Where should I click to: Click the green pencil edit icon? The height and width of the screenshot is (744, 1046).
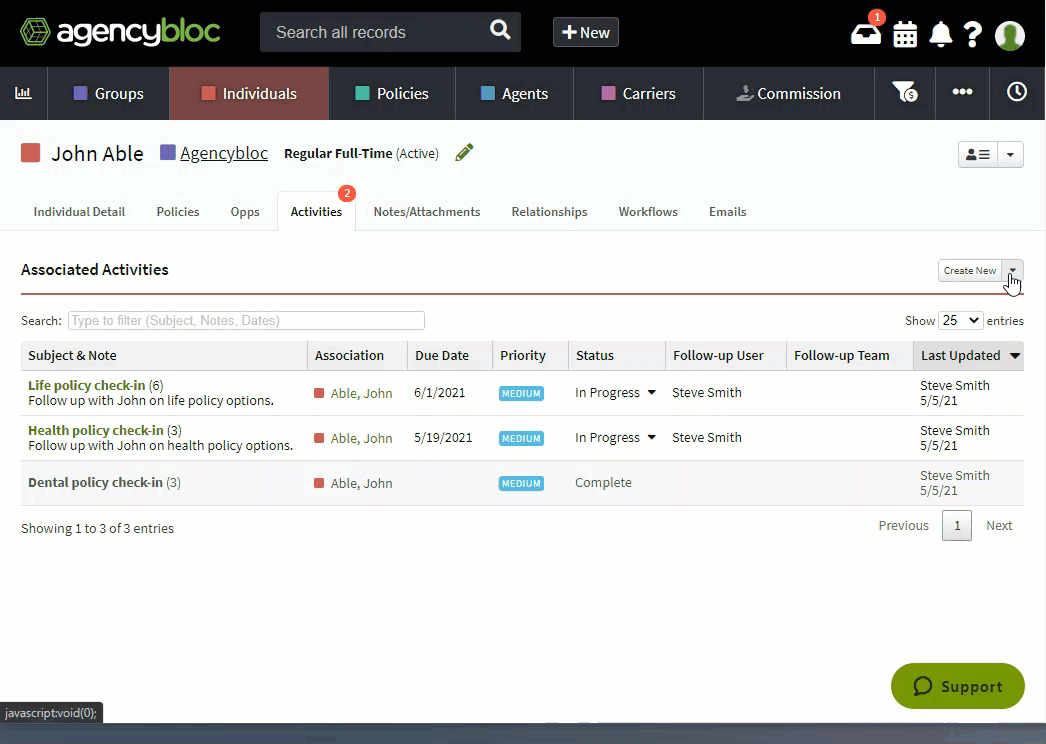tap(464, 153)
